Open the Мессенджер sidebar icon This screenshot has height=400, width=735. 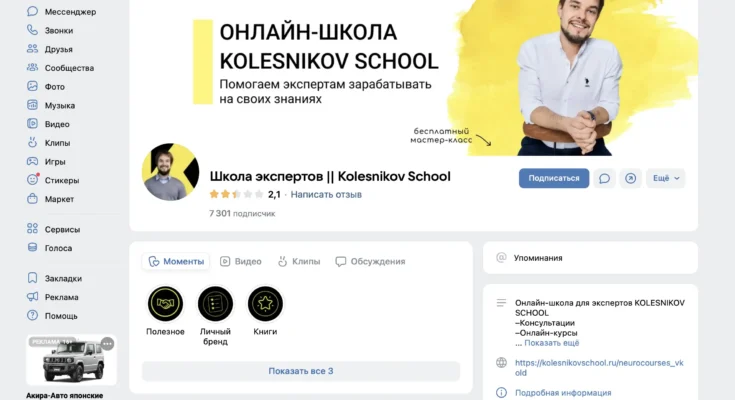pos(32,11)
